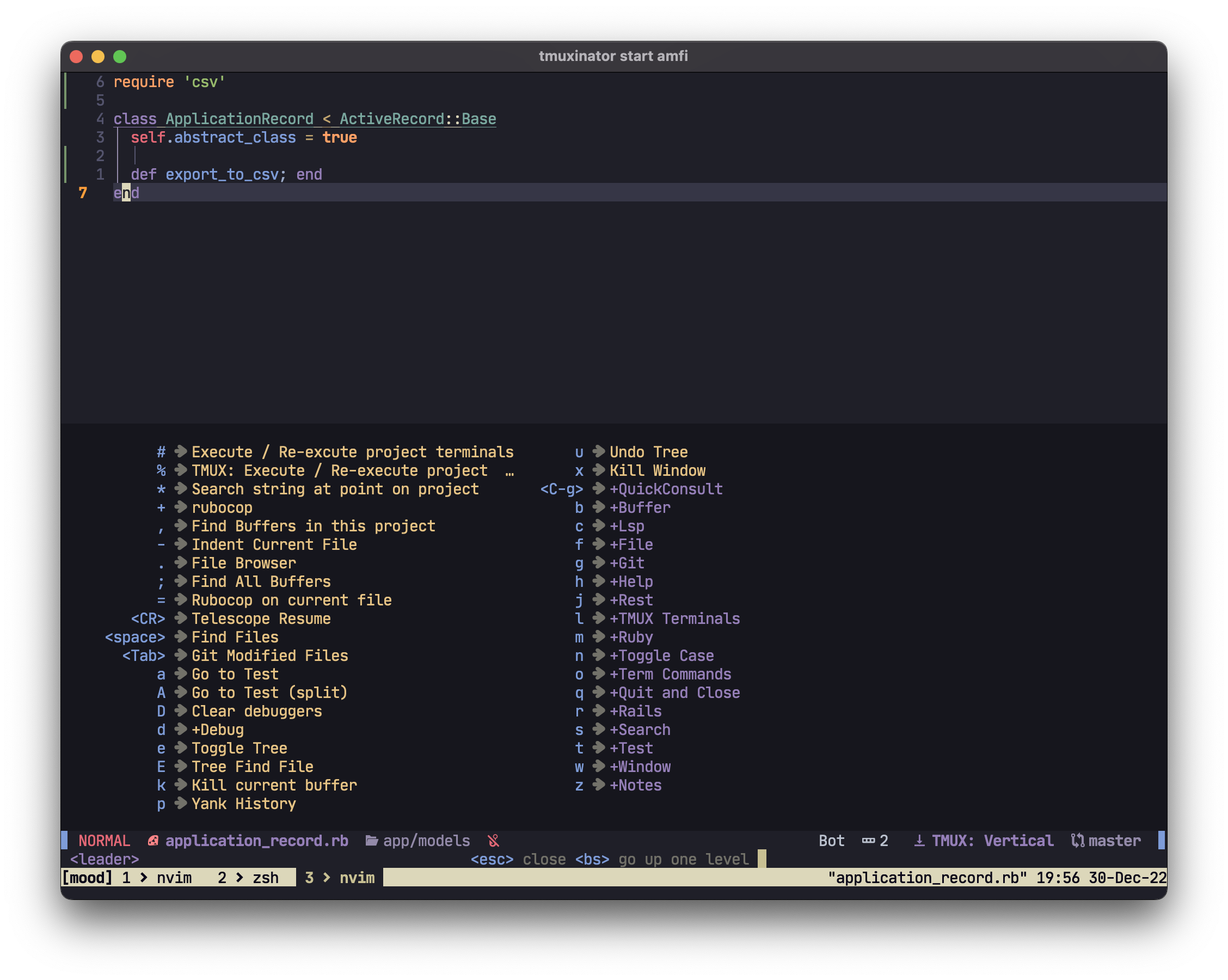
Task: Click the Ruby file icon in statusline
Action: (152, 841)
